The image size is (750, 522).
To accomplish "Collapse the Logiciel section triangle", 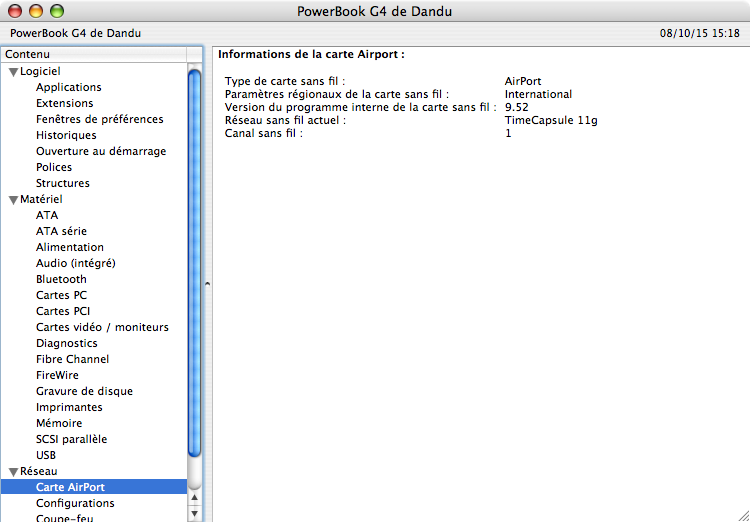I will pyautogui.click(x=13, y=72).
